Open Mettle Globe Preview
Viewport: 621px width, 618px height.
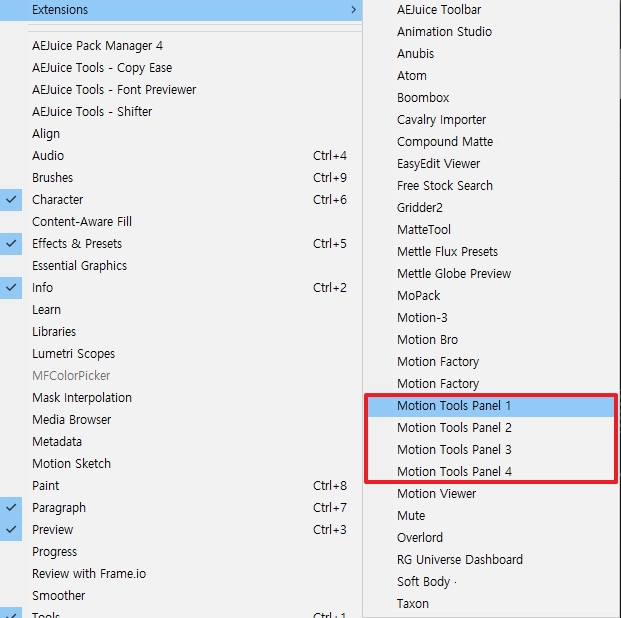pos(454,273)
